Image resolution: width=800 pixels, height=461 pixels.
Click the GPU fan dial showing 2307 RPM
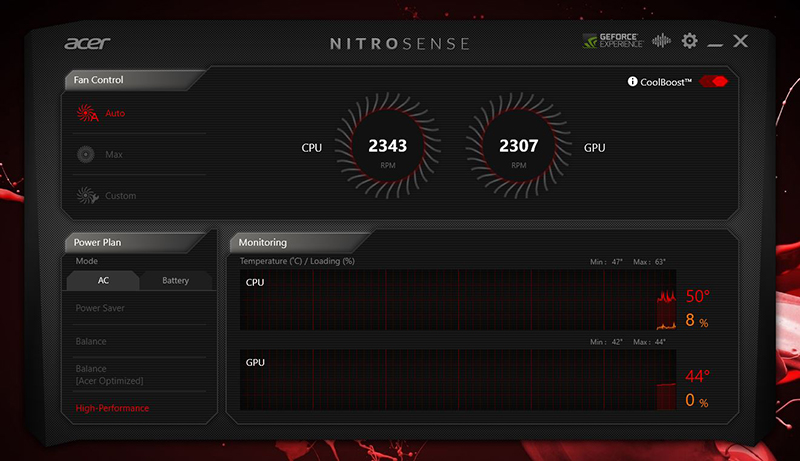[x=518, y=146]
